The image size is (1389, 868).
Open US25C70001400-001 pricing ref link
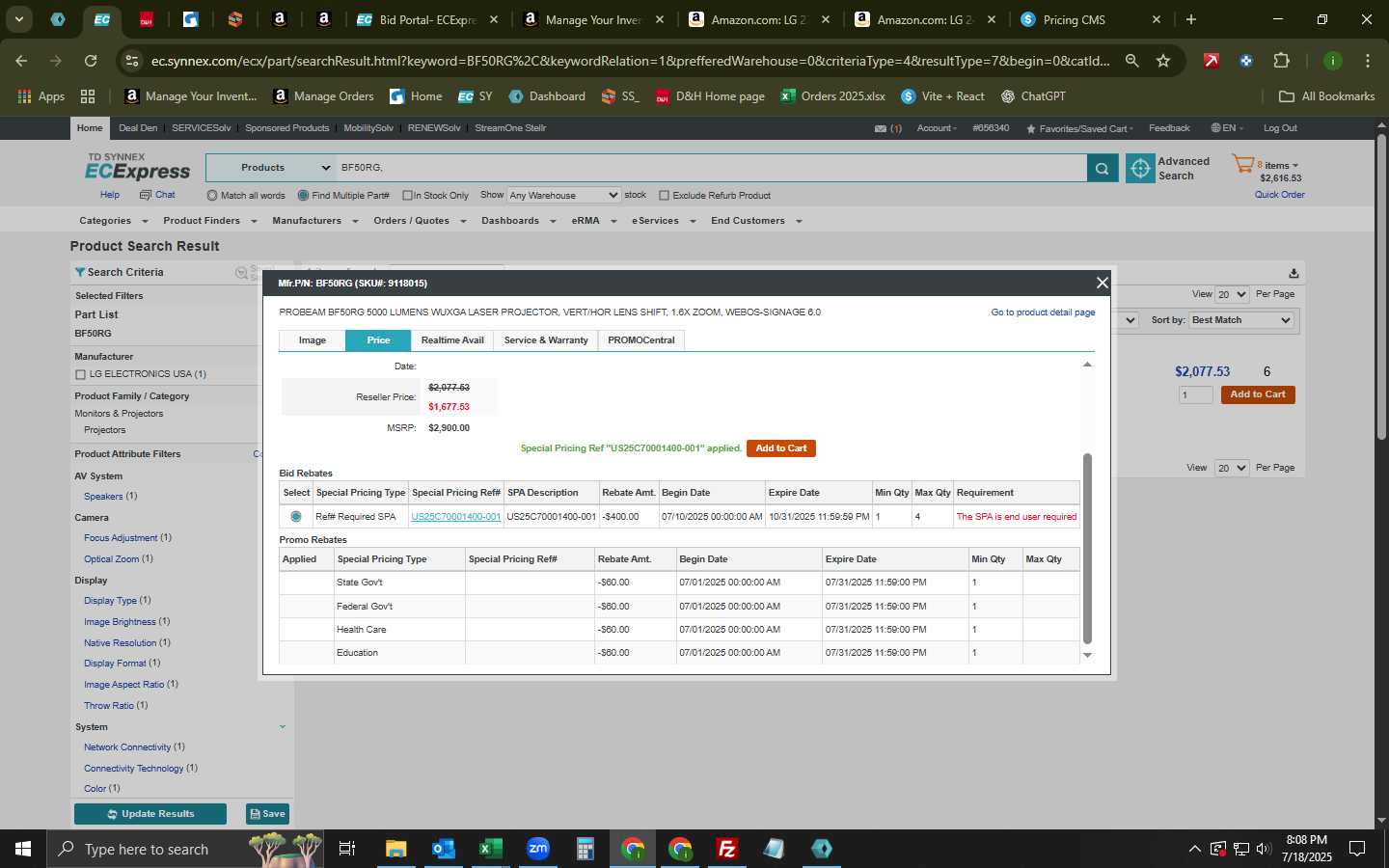click(x=456, y=517)
